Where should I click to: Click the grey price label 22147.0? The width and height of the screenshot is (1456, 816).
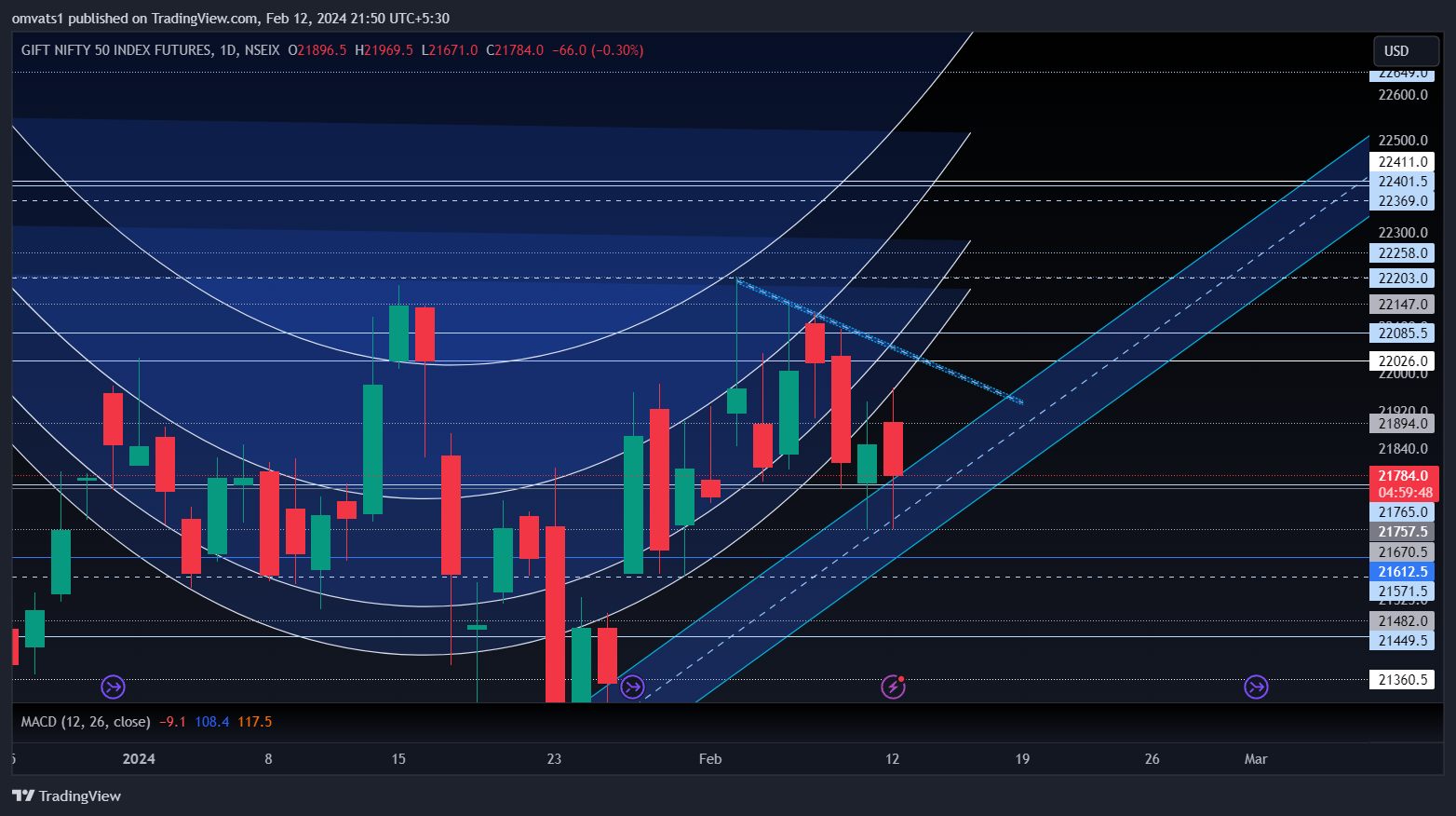(x=1402, y=305)
